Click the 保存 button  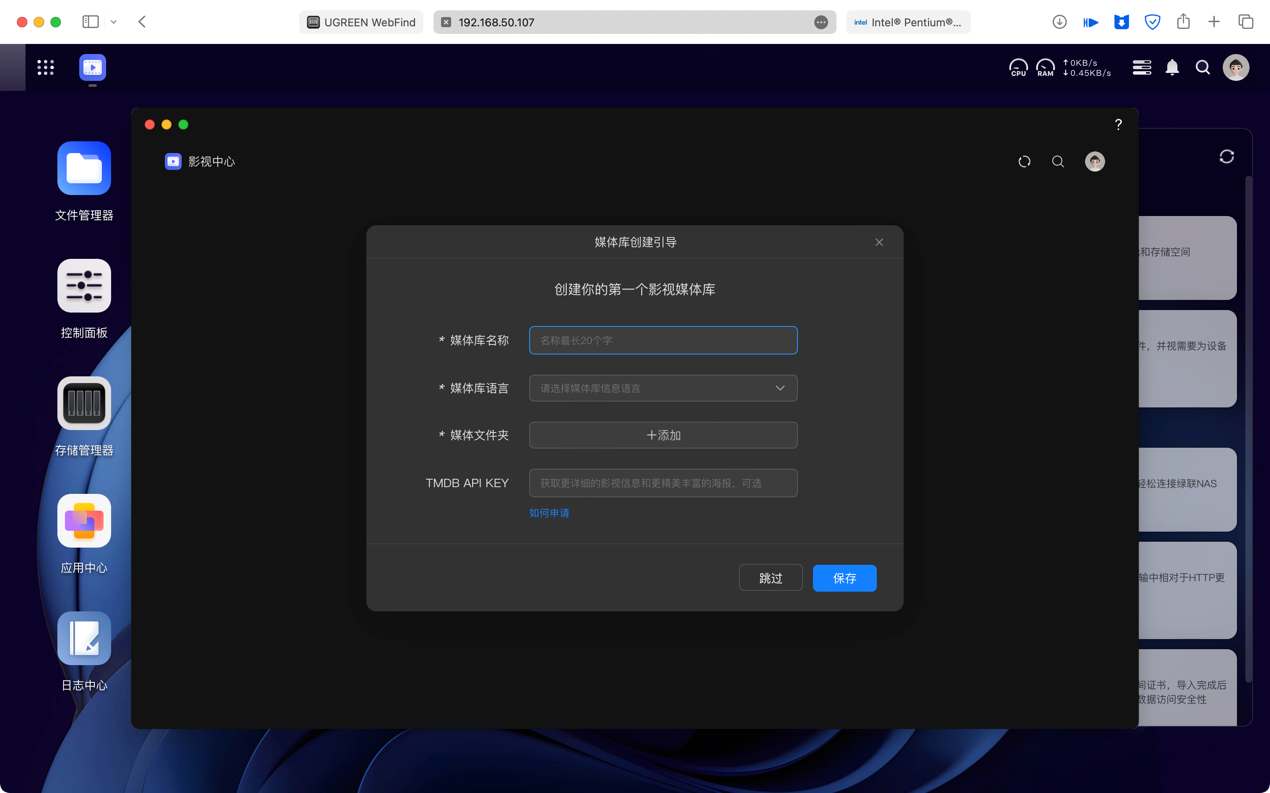tap(844, 578)
